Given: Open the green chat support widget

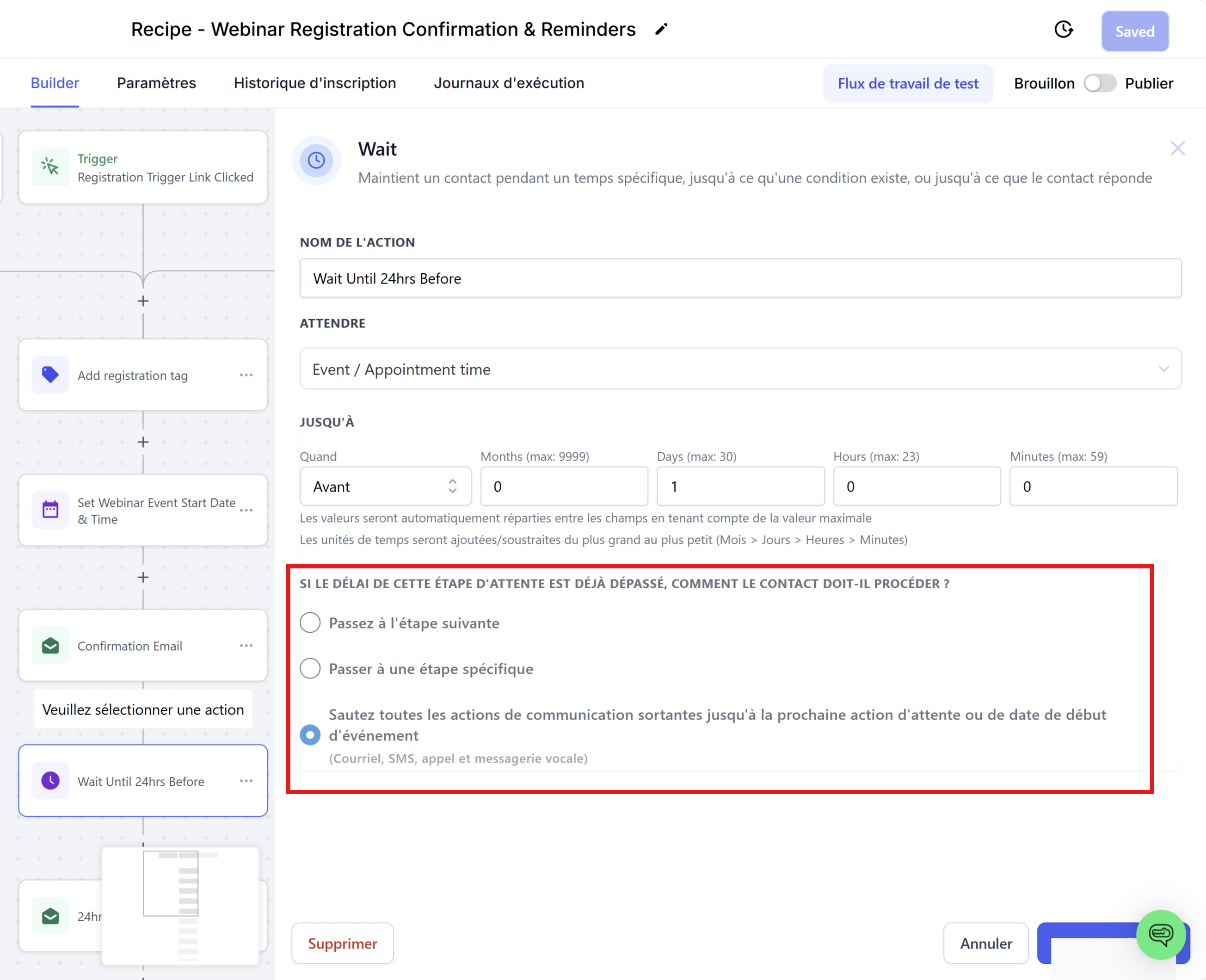Looking at the screenshot, I should (1160, 935).
